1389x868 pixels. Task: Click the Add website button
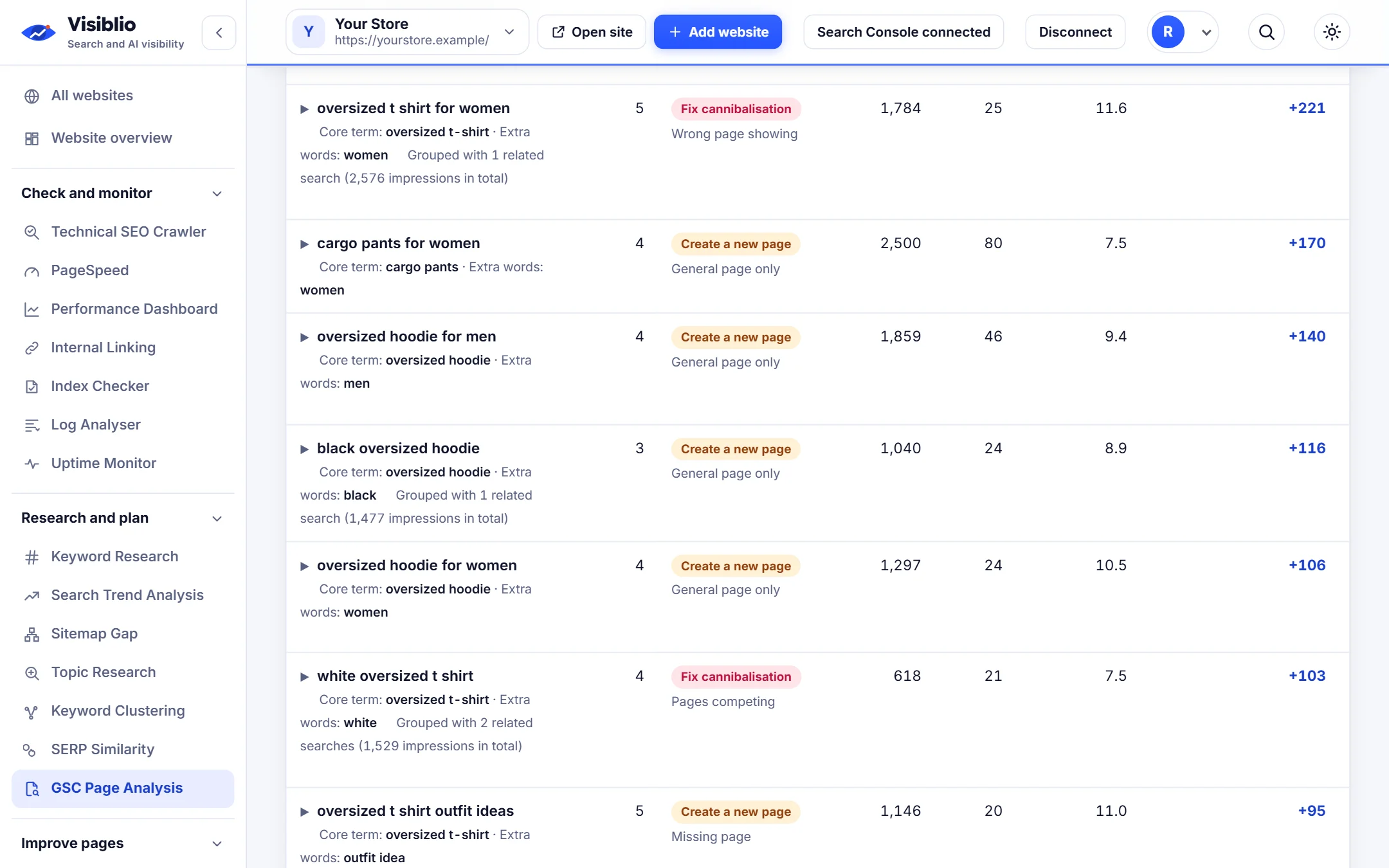(718, 32)
